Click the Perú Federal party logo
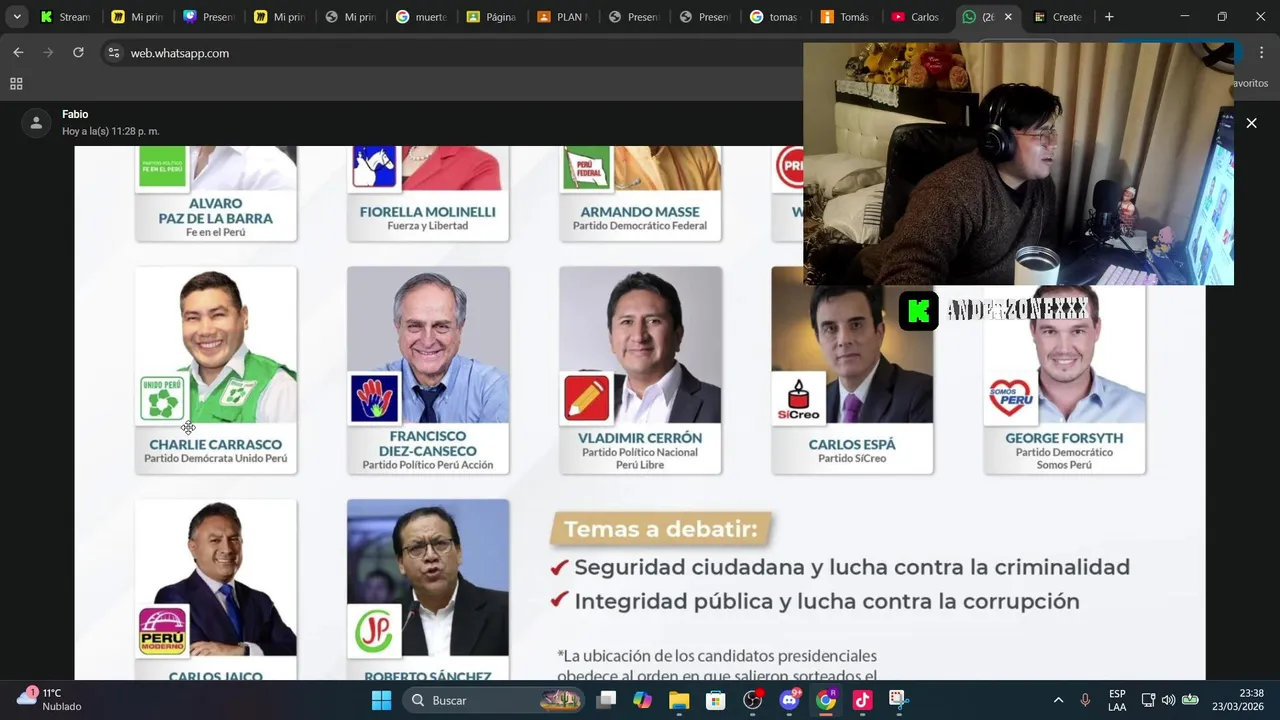 point(587,167)
